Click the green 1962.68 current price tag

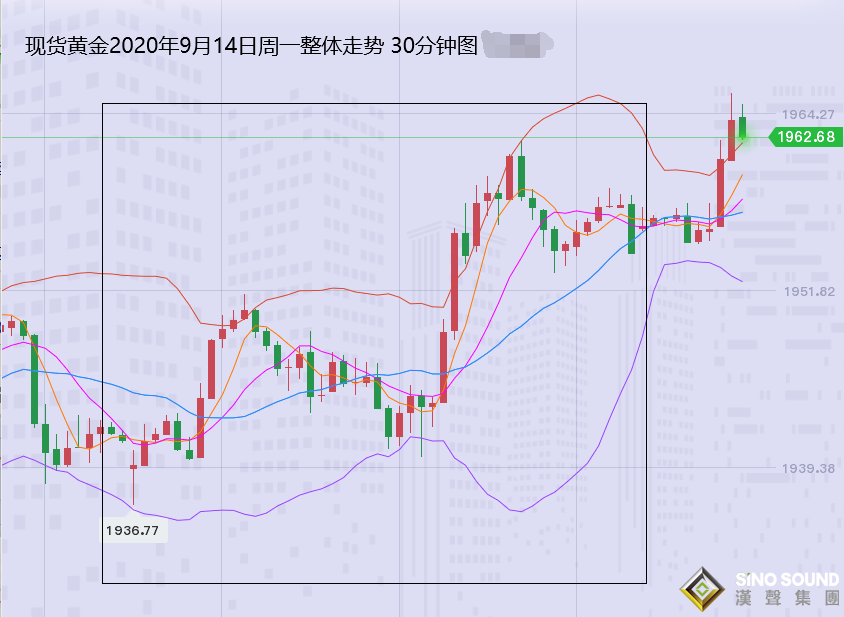(804, 137)
